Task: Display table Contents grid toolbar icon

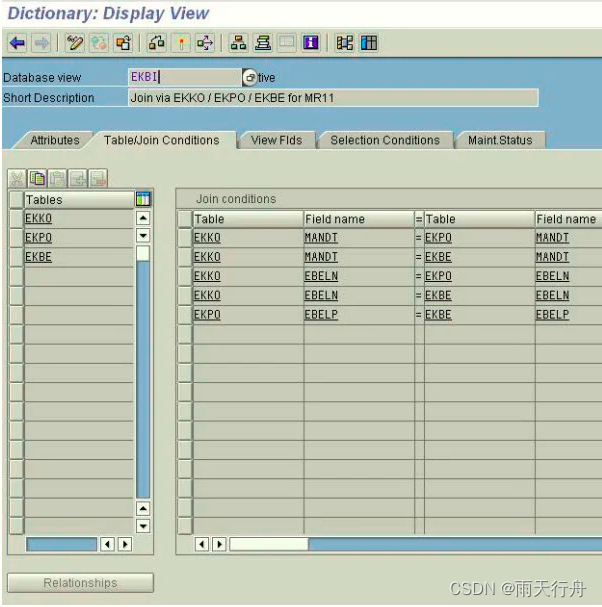Action: pyautogui.click(x=369, y=43)
